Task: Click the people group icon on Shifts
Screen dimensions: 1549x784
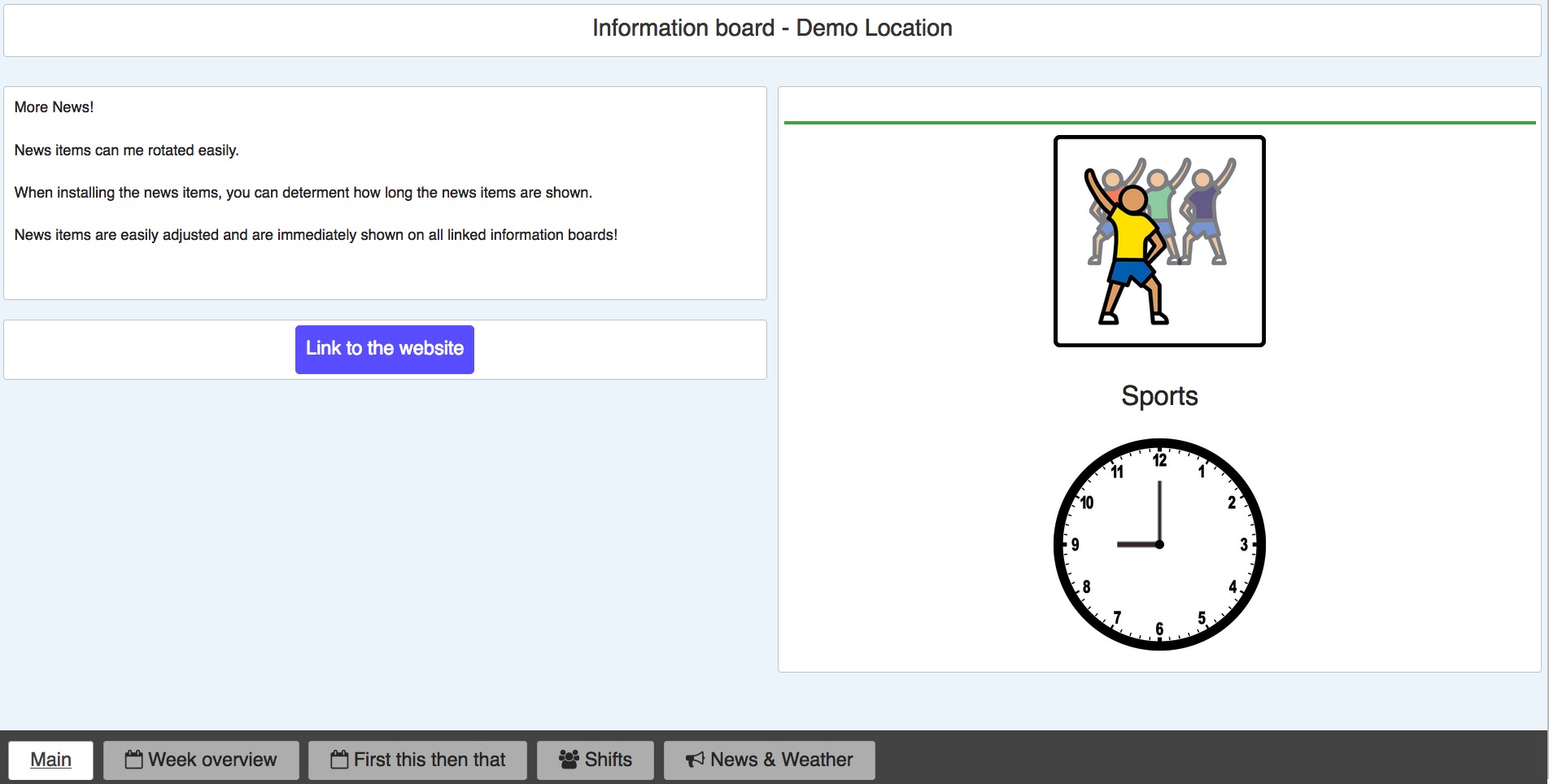Action: tap(569, 760)
